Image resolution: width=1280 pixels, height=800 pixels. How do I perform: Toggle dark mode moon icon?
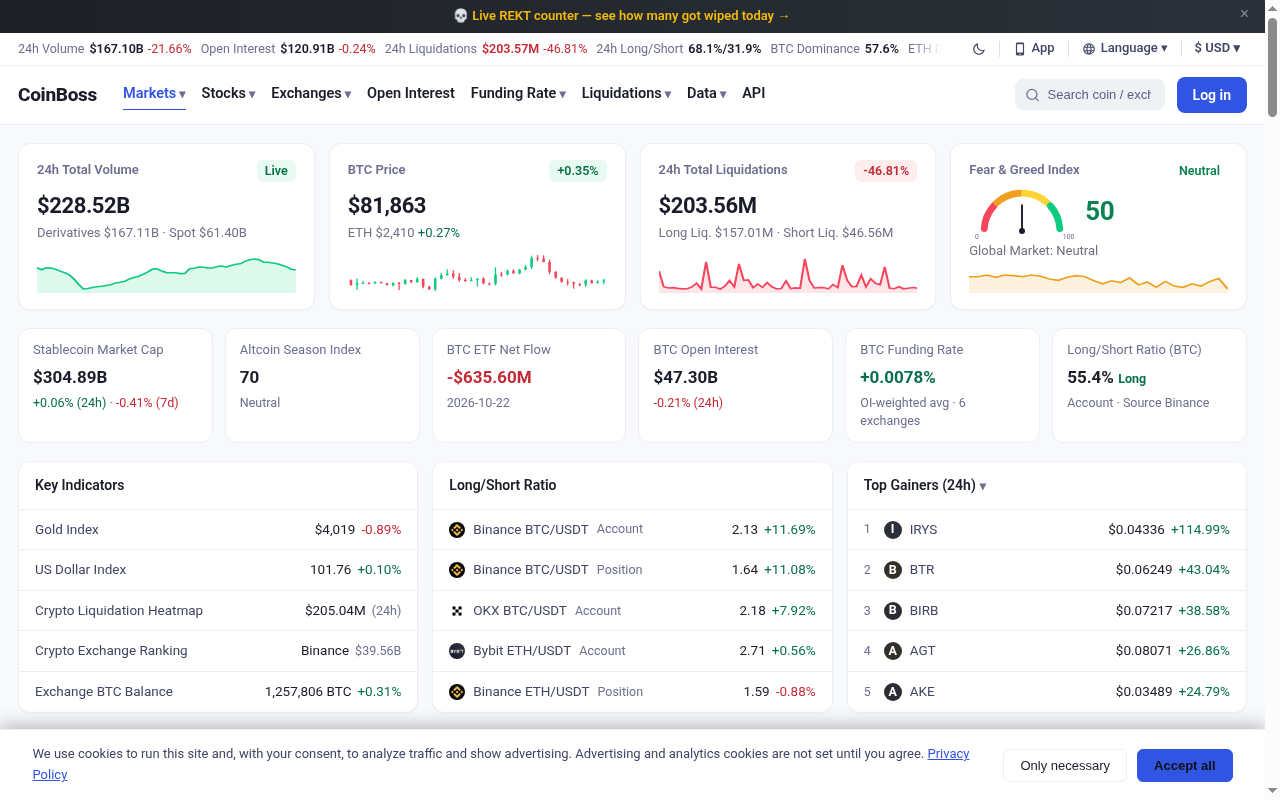pyautogui.click(x=979, y=49)
